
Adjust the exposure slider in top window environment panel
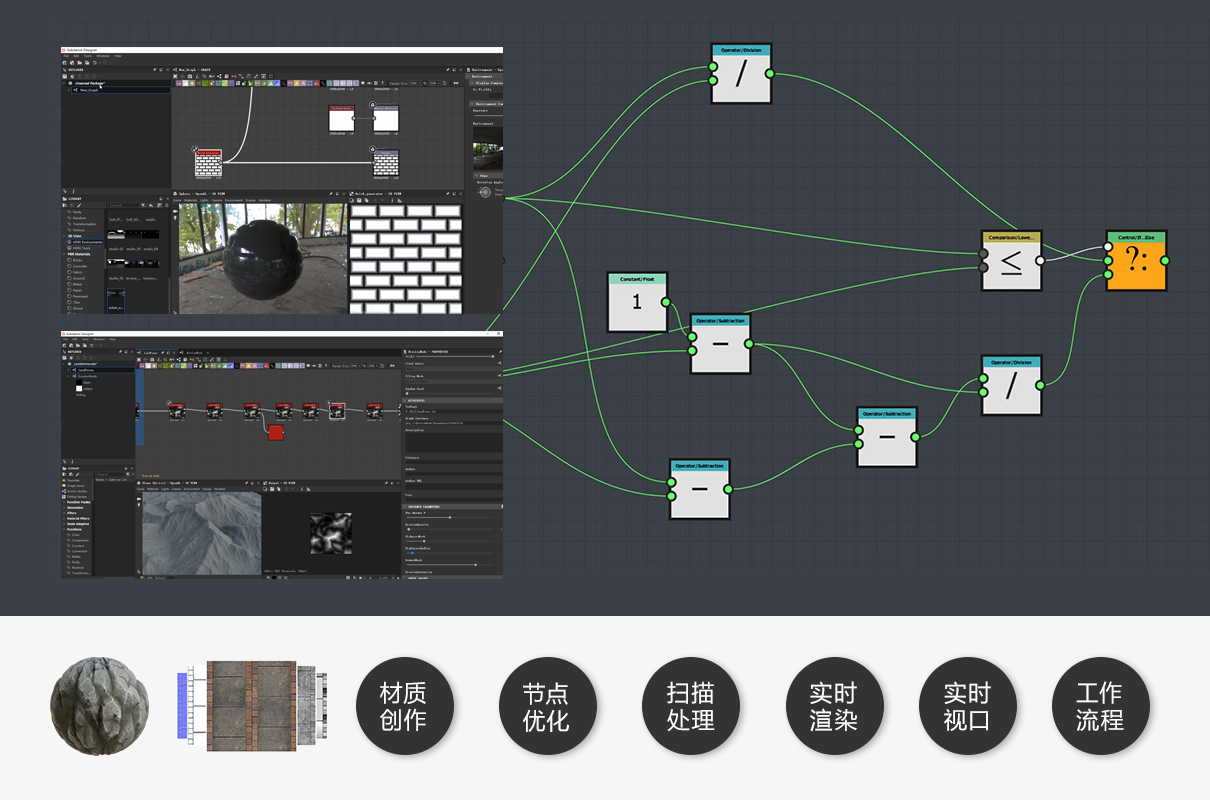pos(489,115)
